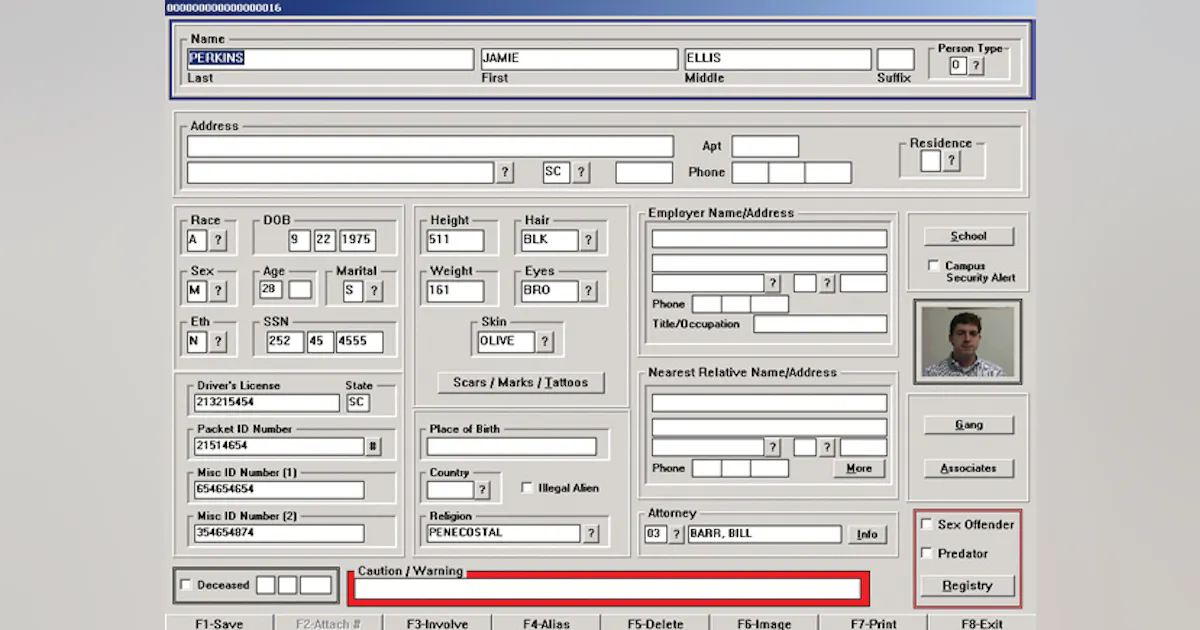Open Residence lookup question-mark button
The image size is (1200, 630).
(952, 161)
